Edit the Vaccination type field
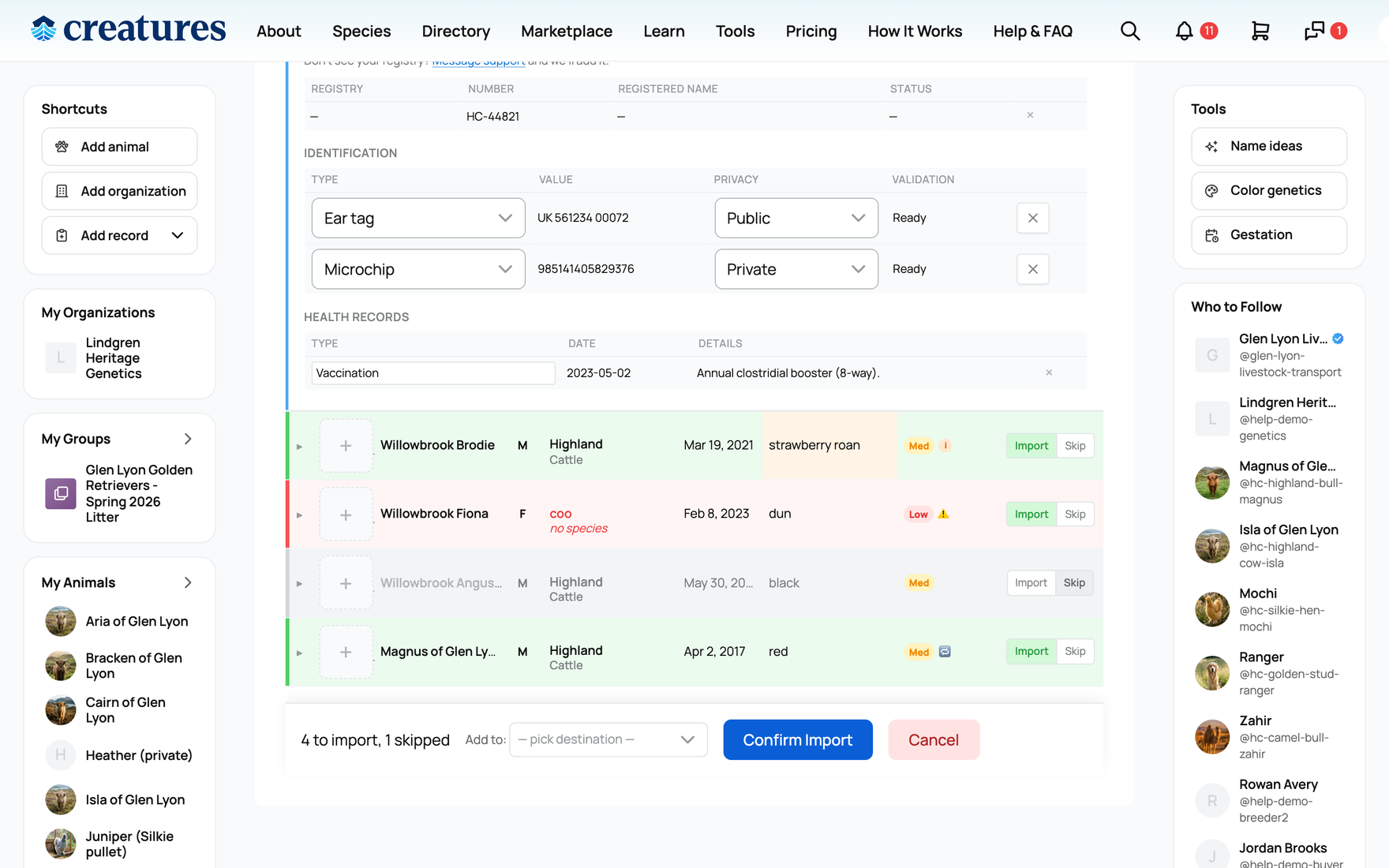The image size is (1389, 868). (433, 372)
